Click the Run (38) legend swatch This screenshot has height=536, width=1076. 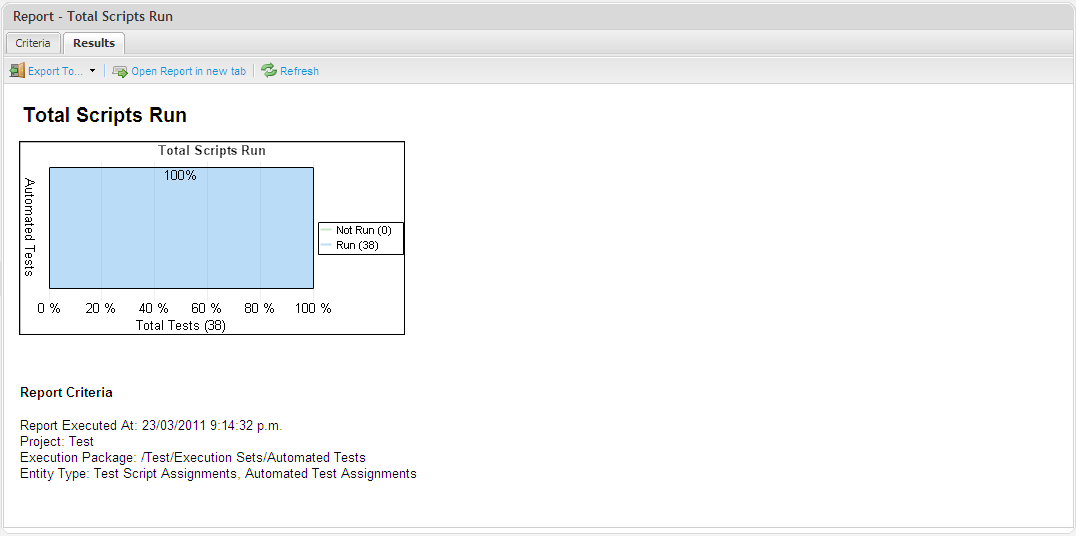tap(326, 245)
